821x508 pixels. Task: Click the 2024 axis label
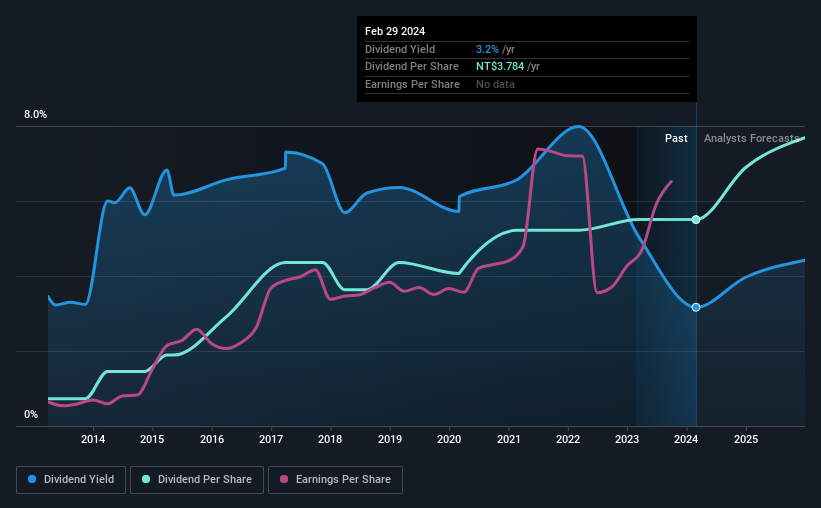[686, 439]
